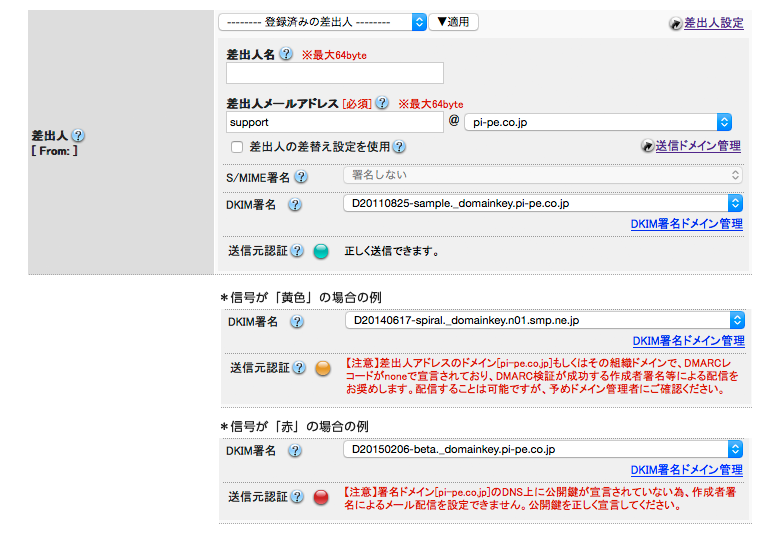Open DKIM署名ドメイン管理 link in yellow example
The width and height of the screenshot is (780, 550).
point(688,341)
